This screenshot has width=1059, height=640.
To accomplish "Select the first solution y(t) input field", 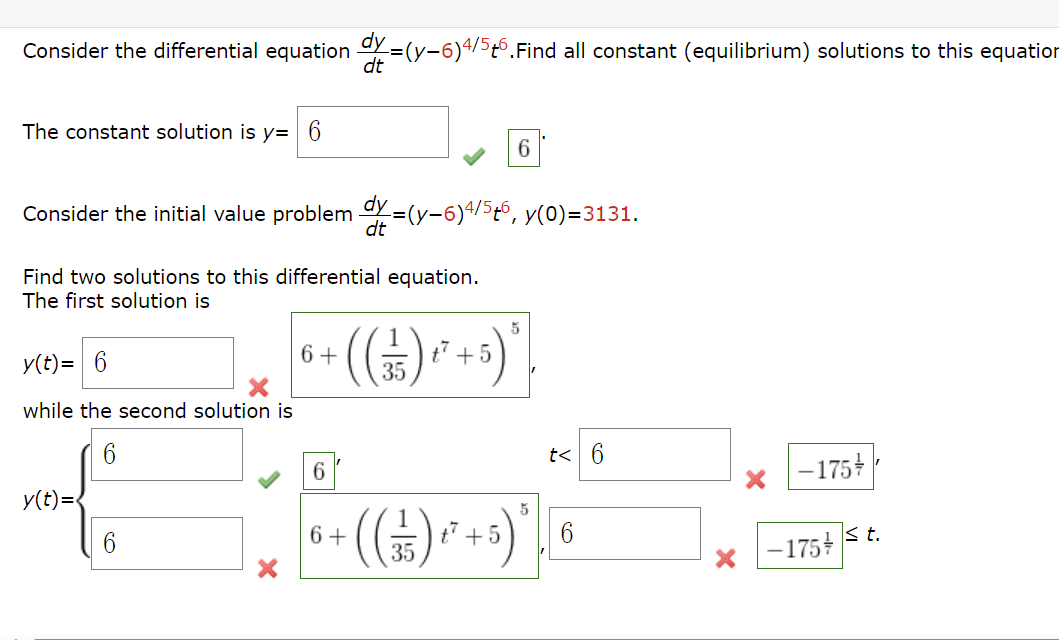I will tap(158, 362).
